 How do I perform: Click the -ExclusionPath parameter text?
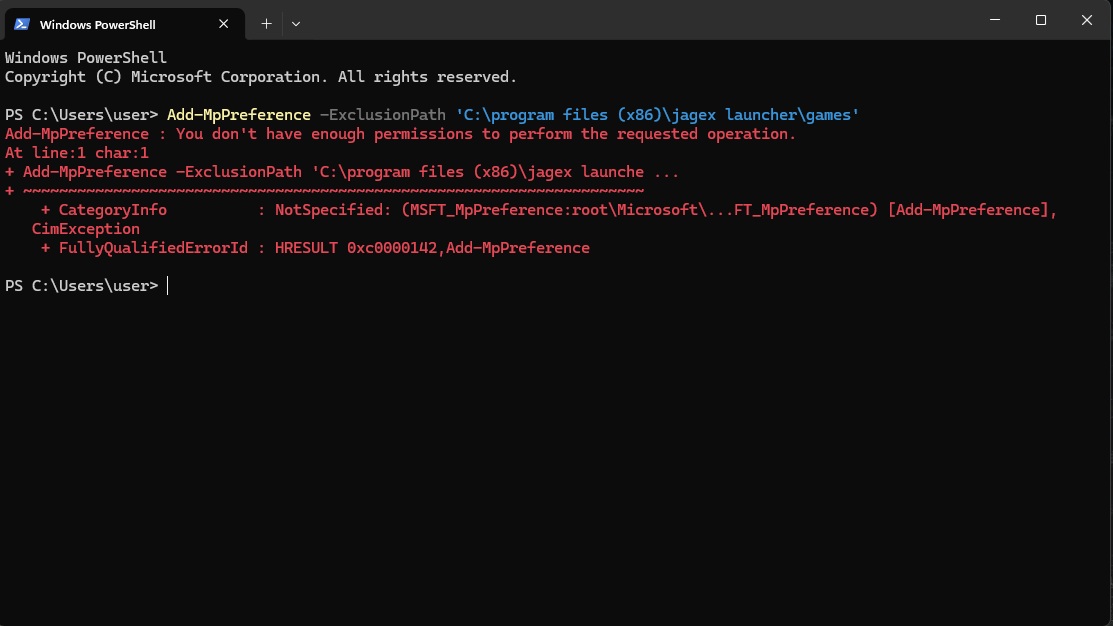(383, 115)
